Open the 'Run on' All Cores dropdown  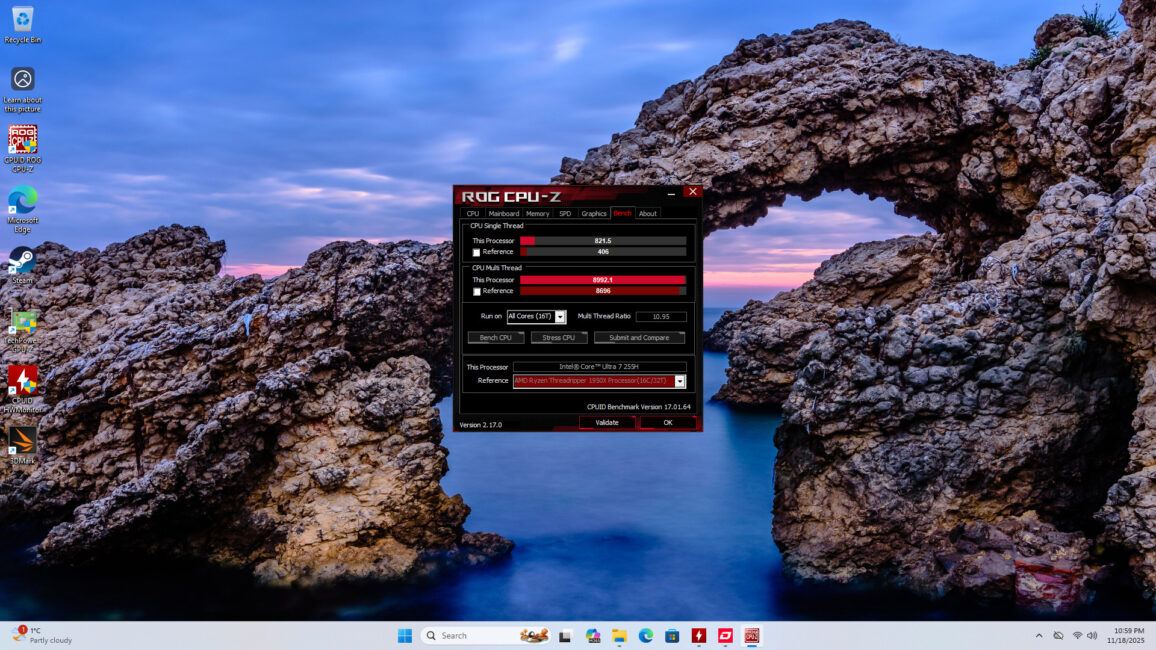[x=536, y=316]
